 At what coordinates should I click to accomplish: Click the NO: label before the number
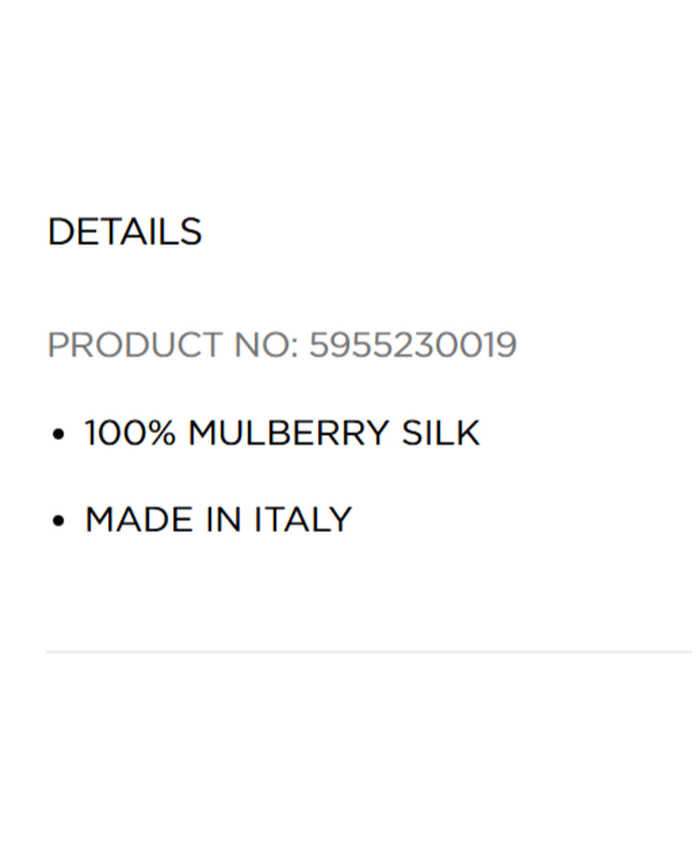[x=265, y=345]
